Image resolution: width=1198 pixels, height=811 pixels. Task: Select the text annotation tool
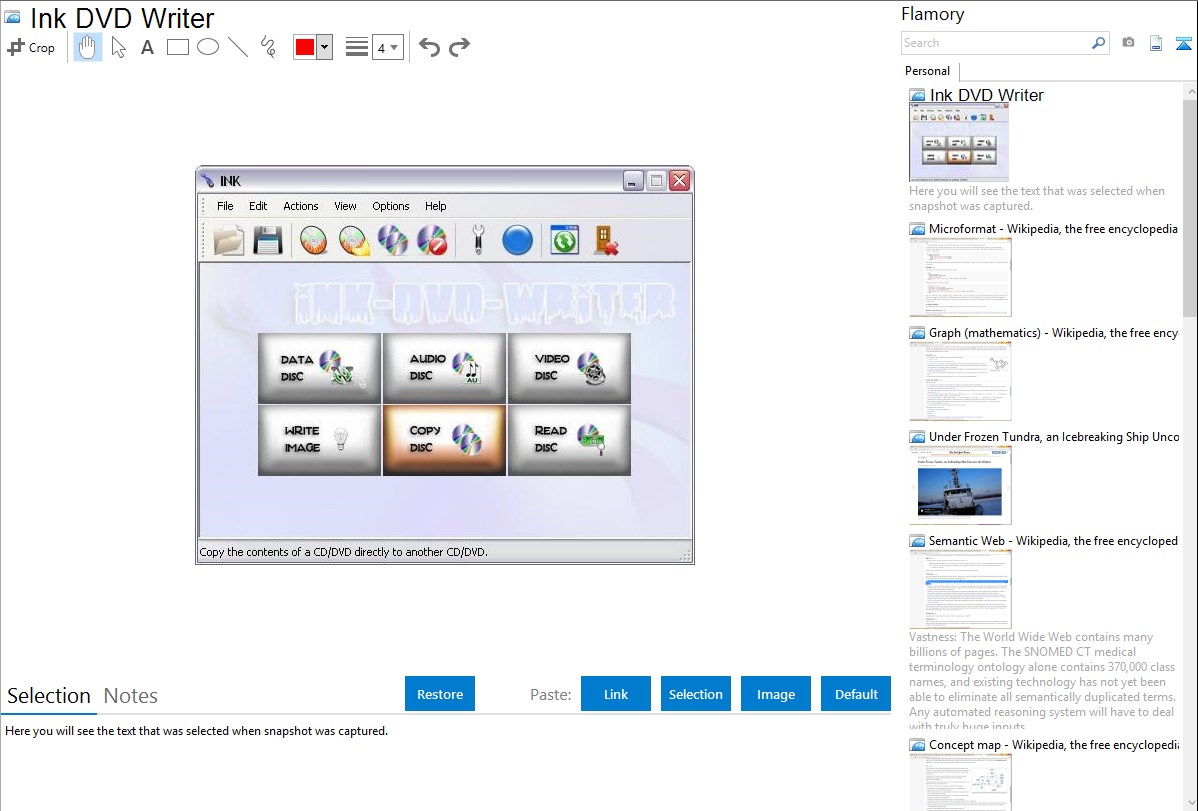147,47
